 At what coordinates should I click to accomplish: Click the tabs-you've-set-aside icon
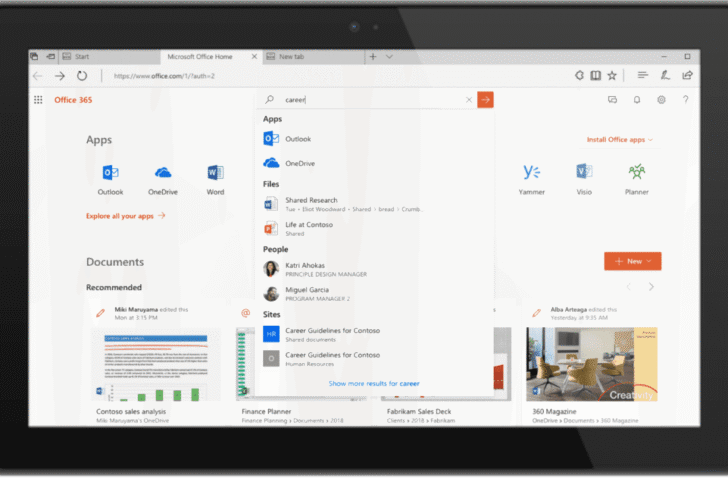[x=34, y=57]
